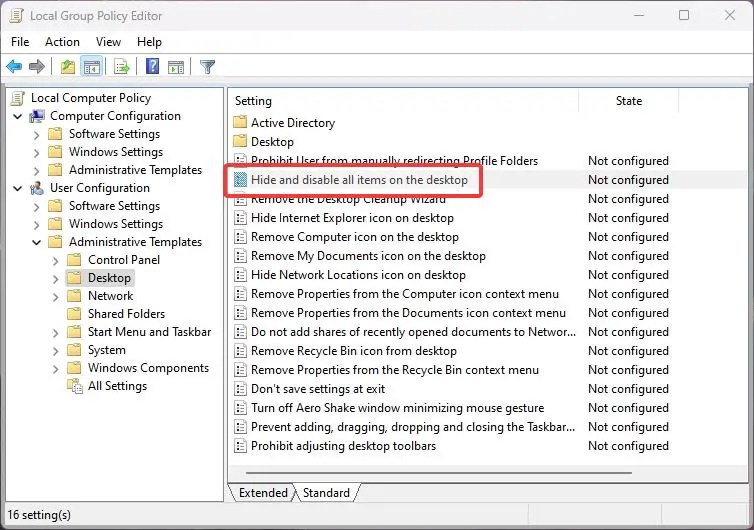Click the Desktop folder icon in settings list

pos(239,141)
